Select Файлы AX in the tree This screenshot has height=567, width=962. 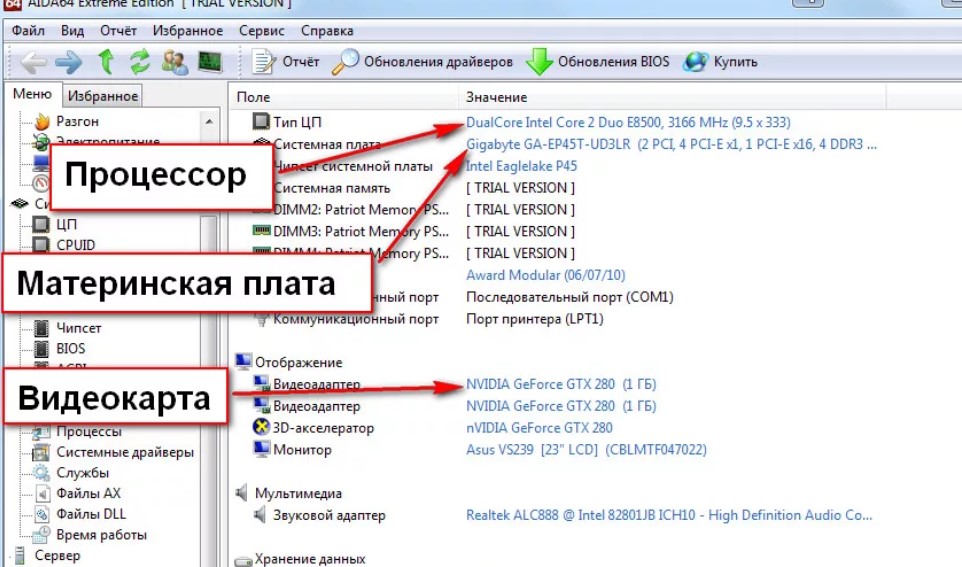click(x=88, y=493)
